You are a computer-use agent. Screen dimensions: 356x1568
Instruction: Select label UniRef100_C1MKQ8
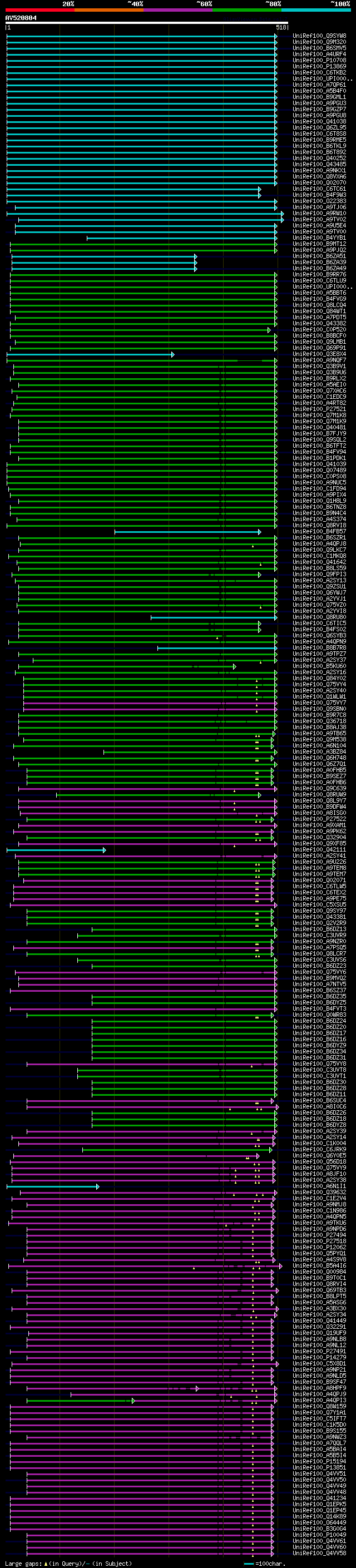319,556
